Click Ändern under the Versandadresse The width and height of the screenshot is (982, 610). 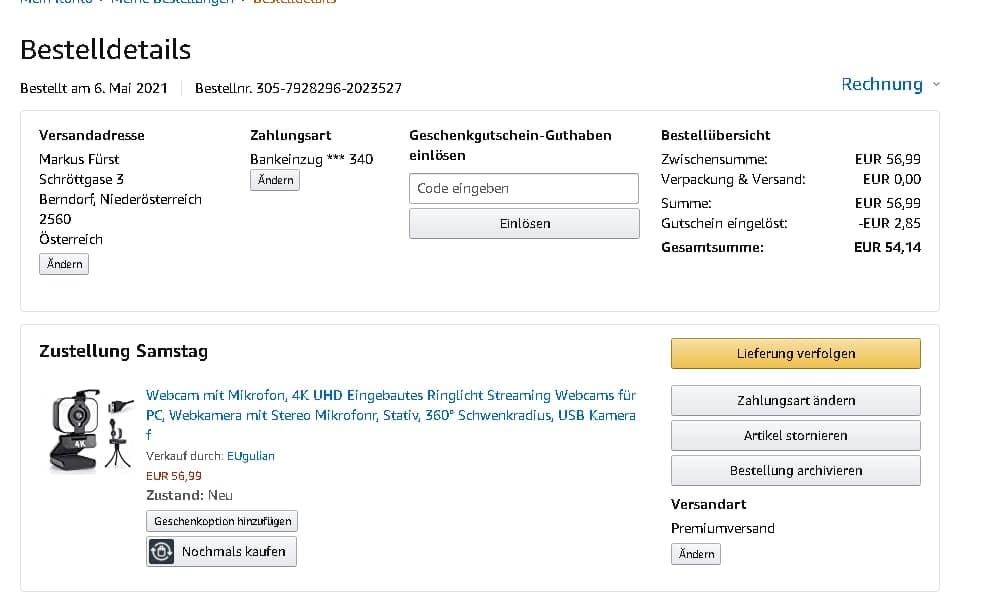pos(64,264)
